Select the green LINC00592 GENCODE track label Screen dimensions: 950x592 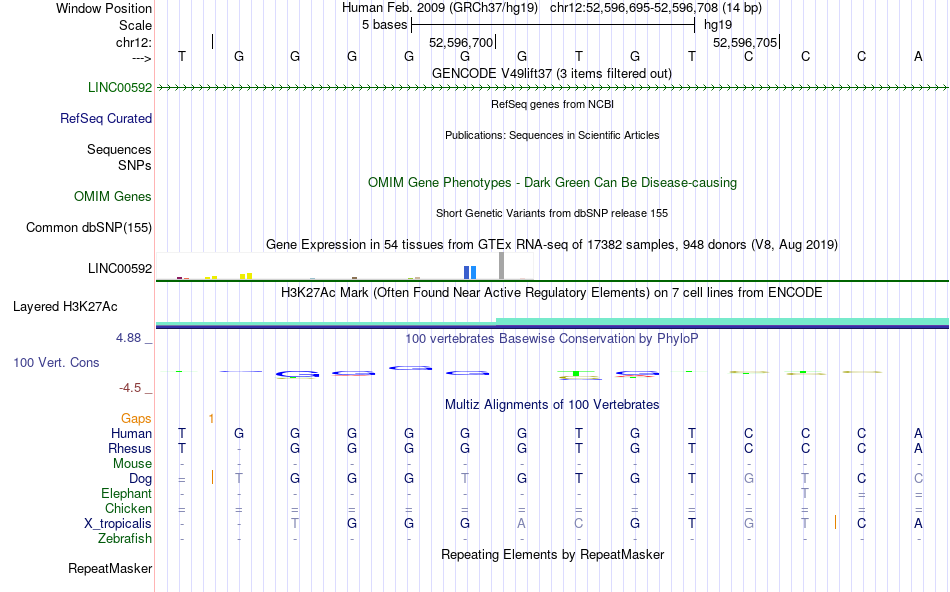[x=120, y=87]
